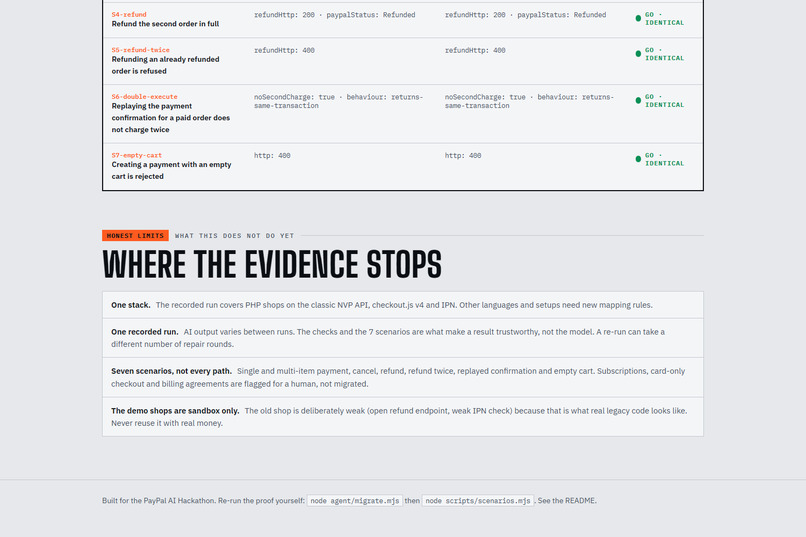Click 'Refund the second order in full' text
Viewport: 806px width, 537px height.
(x=165, y=24)
